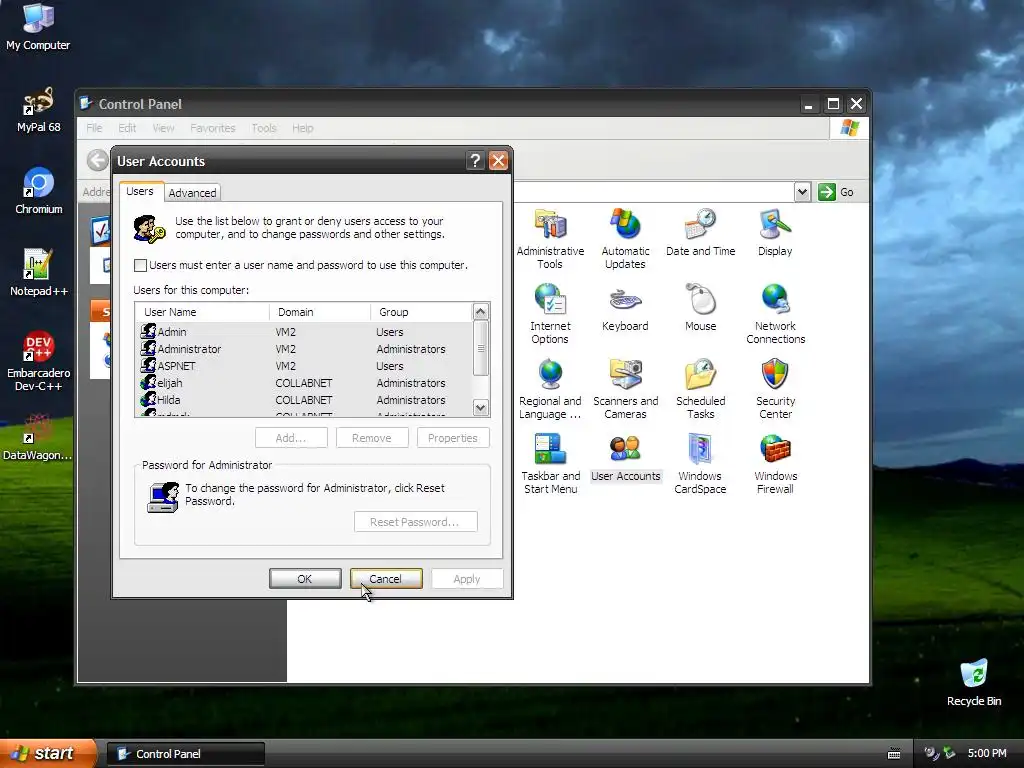Viewport: 1024px width, 768px height.
Task: Sort by User Name column header
Action: coord(202,312)
